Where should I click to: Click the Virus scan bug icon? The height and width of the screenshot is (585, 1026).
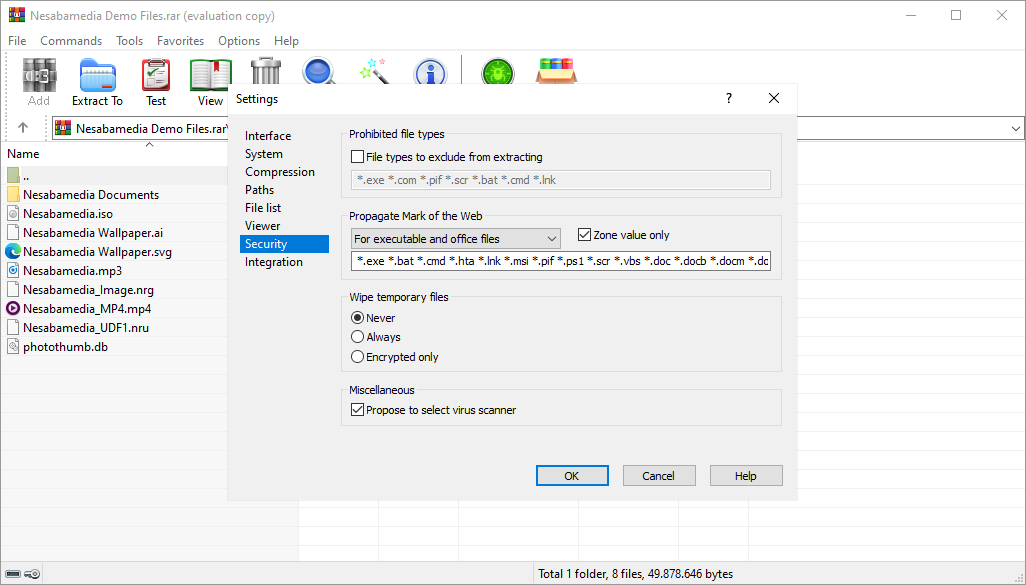(496, 72)
